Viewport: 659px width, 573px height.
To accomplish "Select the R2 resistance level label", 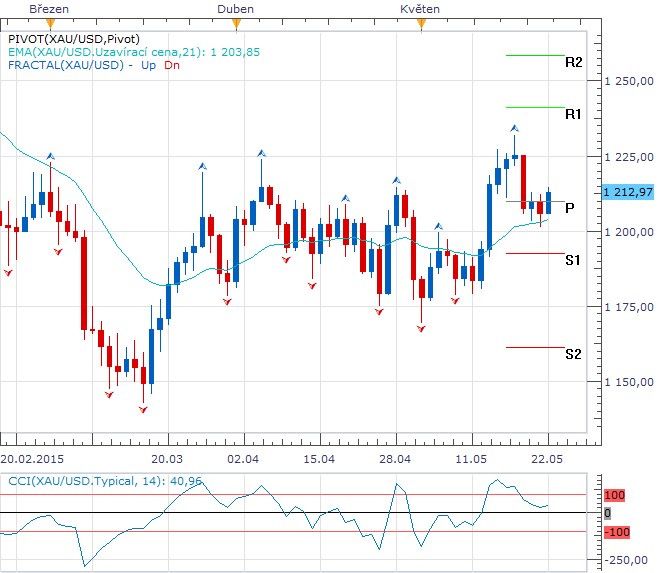I will 573,62.
